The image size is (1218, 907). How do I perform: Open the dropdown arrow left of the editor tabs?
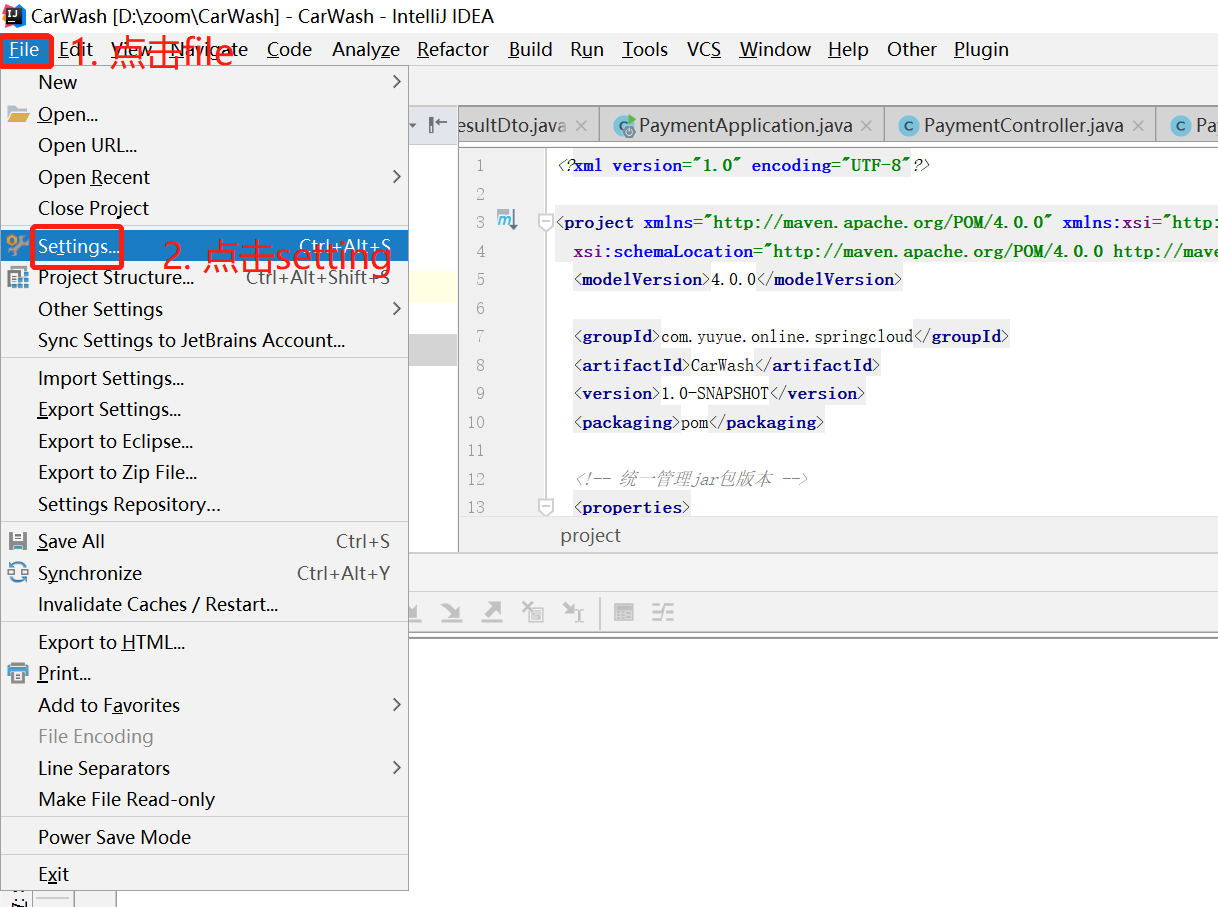[x=414, y=126]
